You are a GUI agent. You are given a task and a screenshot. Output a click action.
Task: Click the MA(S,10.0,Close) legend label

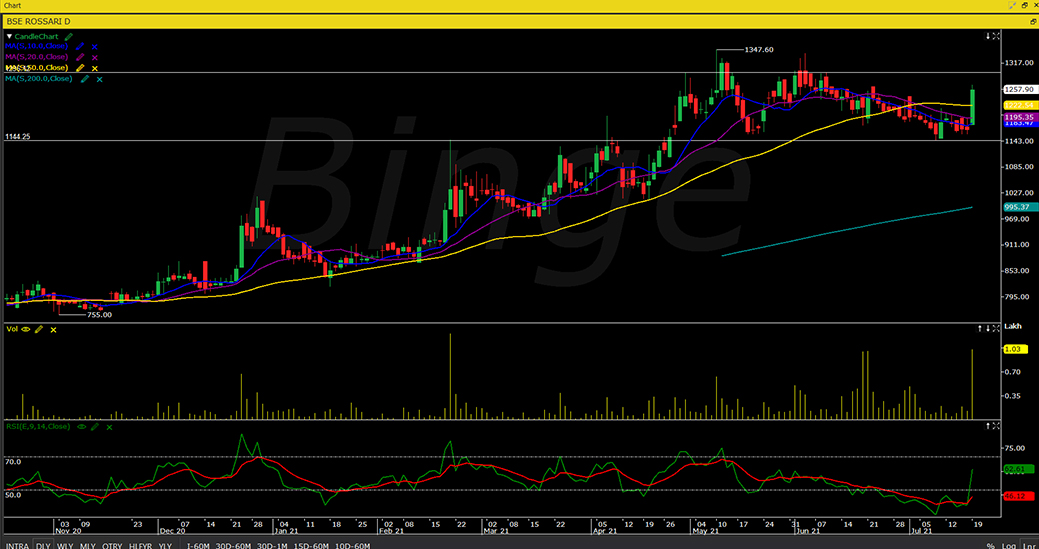pyautogui.click(x=36, y=46)
